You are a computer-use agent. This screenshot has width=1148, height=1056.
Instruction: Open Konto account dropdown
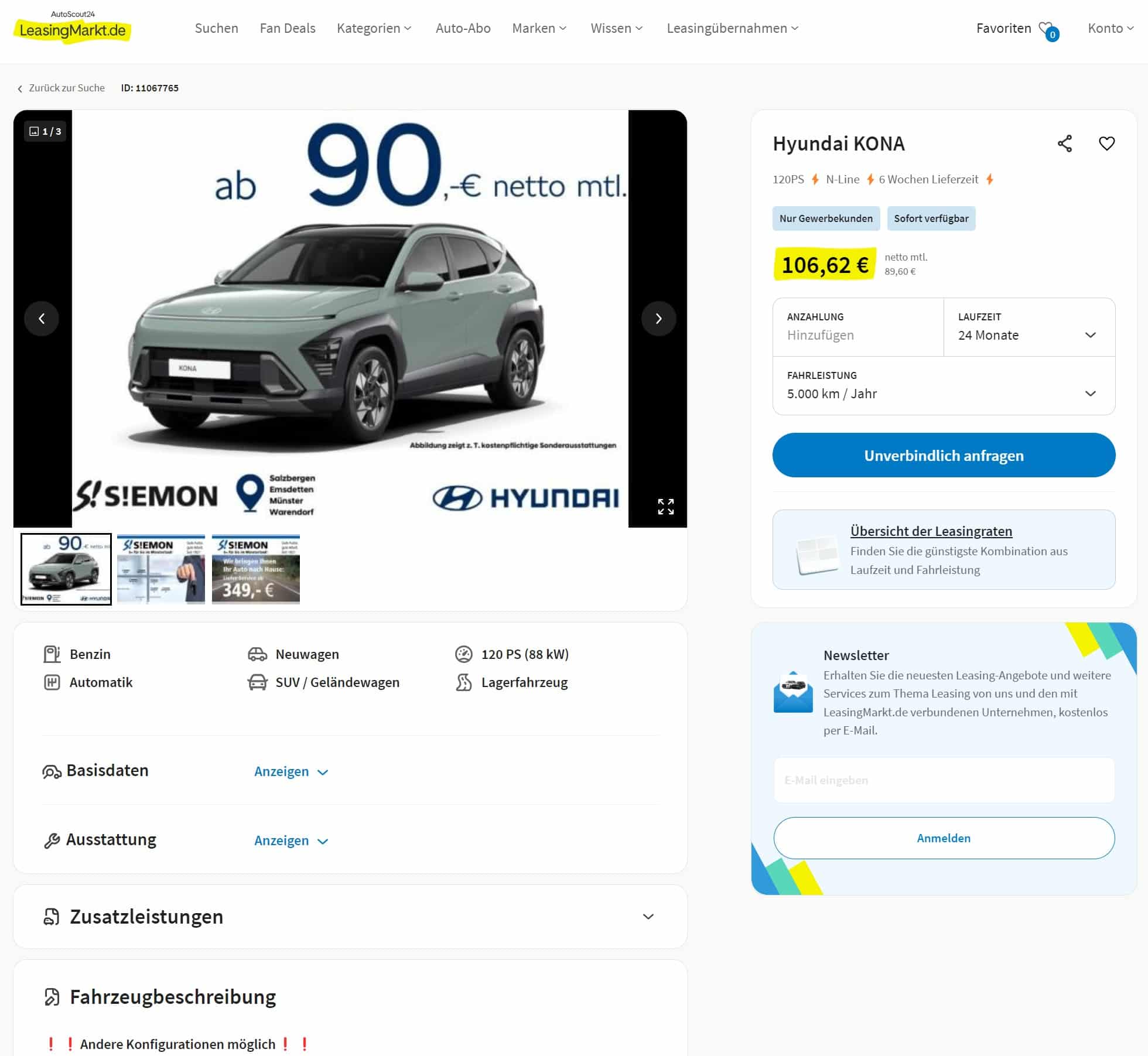[1111, 28]
